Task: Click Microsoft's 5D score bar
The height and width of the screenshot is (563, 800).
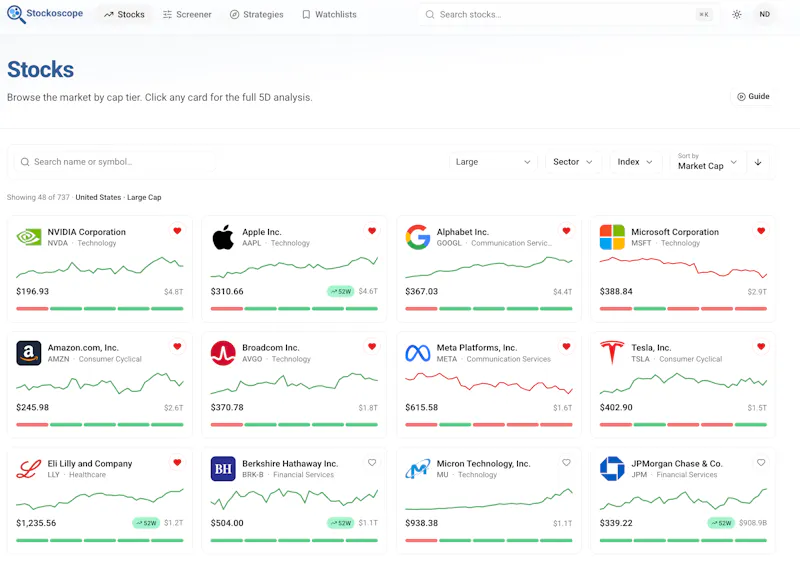Action: (683, 308)
